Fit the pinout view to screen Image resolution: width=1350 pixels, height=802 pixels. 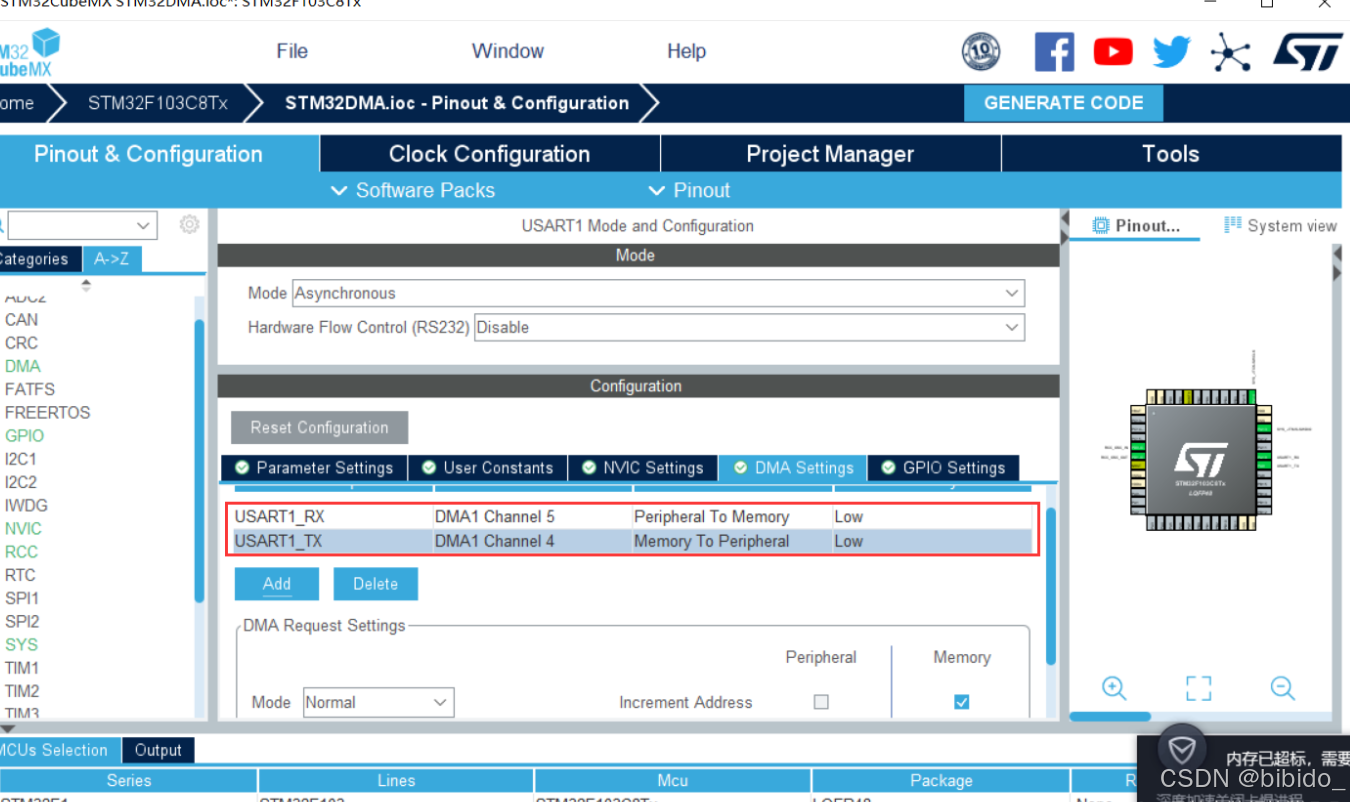[x=1198, y=687]
